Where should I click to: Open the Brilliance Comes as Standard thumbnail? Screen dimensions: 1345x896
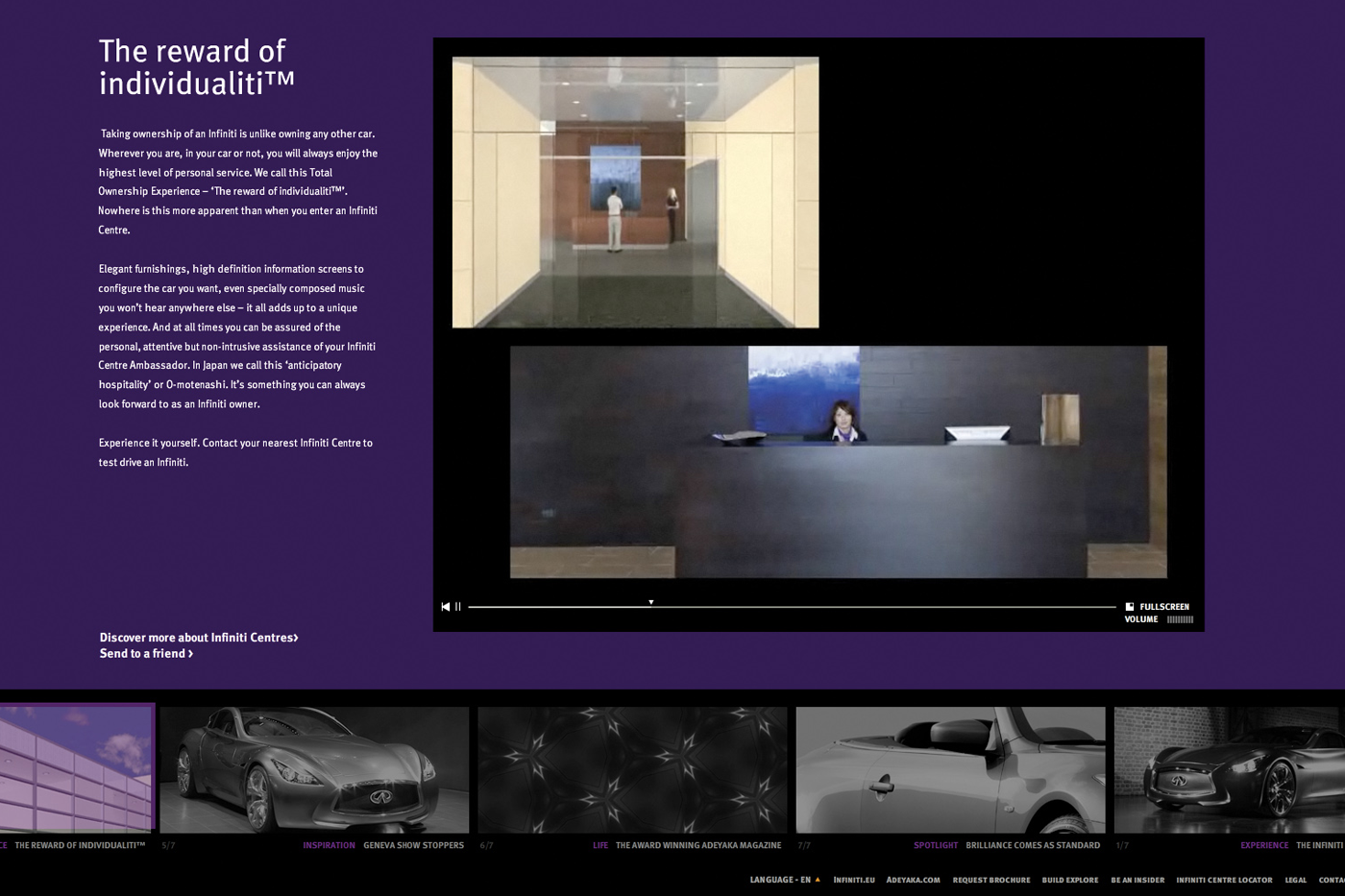tap(950, 770)
